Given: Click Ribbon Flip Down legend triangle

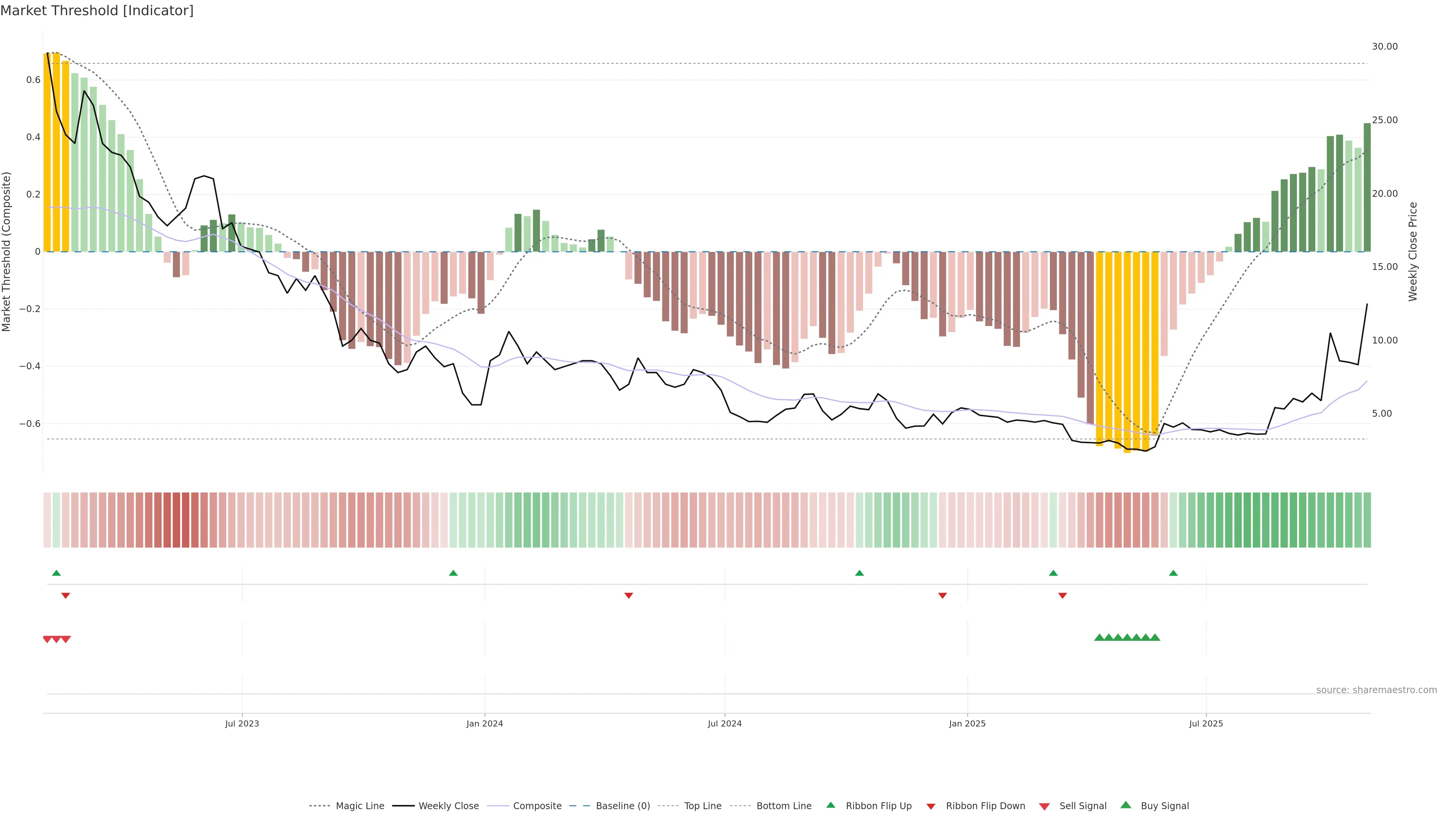Looking at the screenshot, I should point(931,806).
